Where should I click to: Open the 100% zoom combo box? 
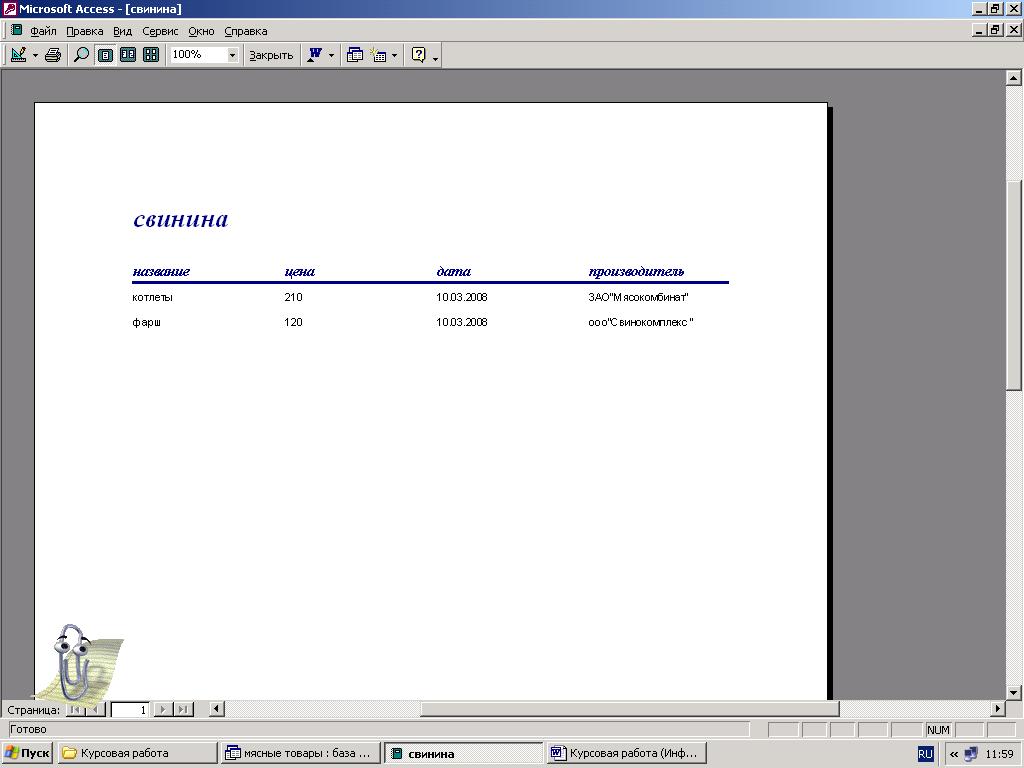point(204,55)
